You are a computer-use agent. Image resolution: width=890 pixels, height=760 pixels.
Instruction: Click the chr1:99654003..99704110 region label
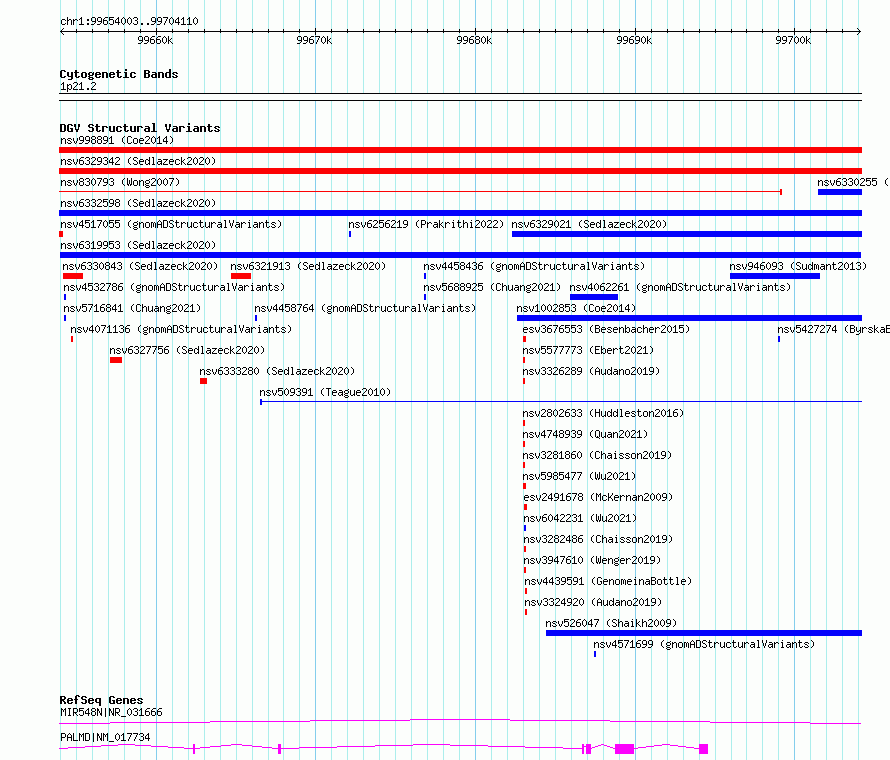click(x=129, y=21)
